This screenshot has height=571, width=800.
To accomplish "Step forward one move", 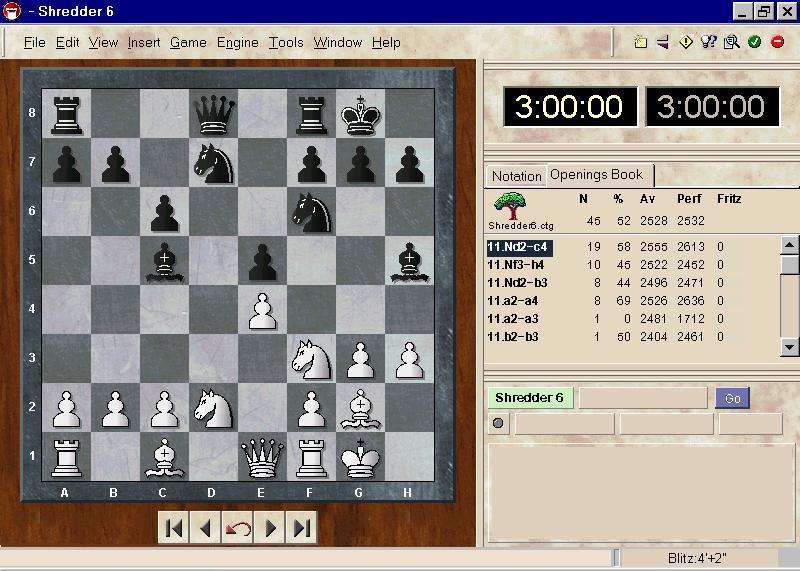I will 270,528.
